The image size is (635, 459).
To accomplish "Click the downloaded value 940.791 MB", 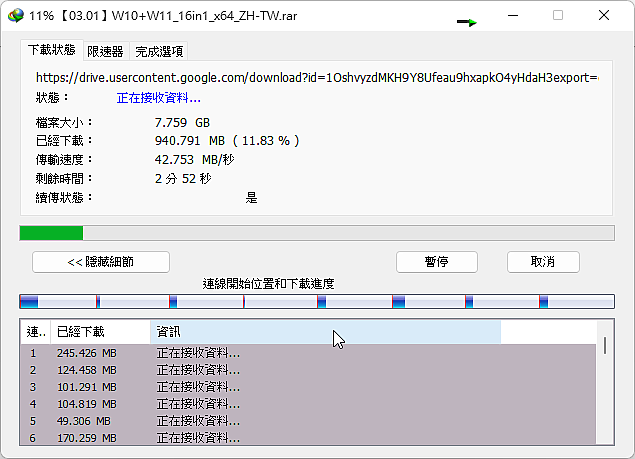I will 227,141.
